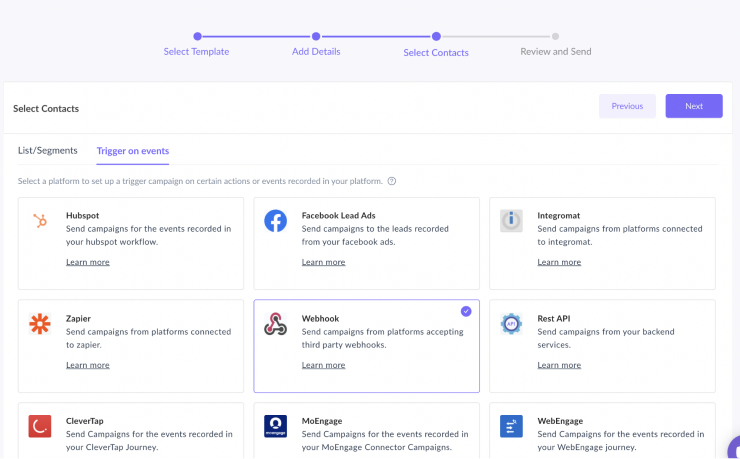This screenshot has width=740, height=459.
Task: Click the WebEngage blue logo
Action: pos(511,426)
